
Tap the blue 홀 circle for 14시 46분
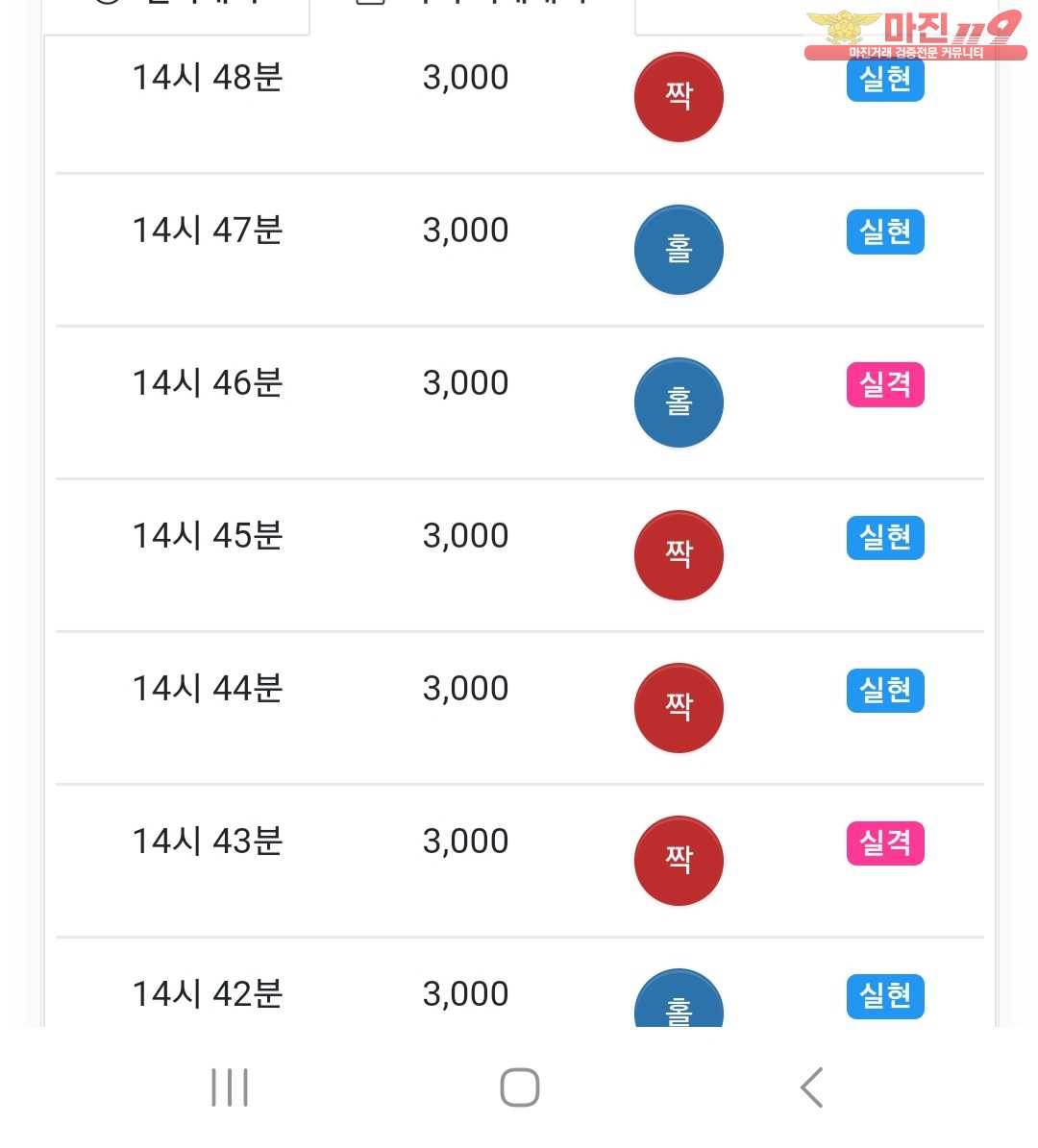679,403
